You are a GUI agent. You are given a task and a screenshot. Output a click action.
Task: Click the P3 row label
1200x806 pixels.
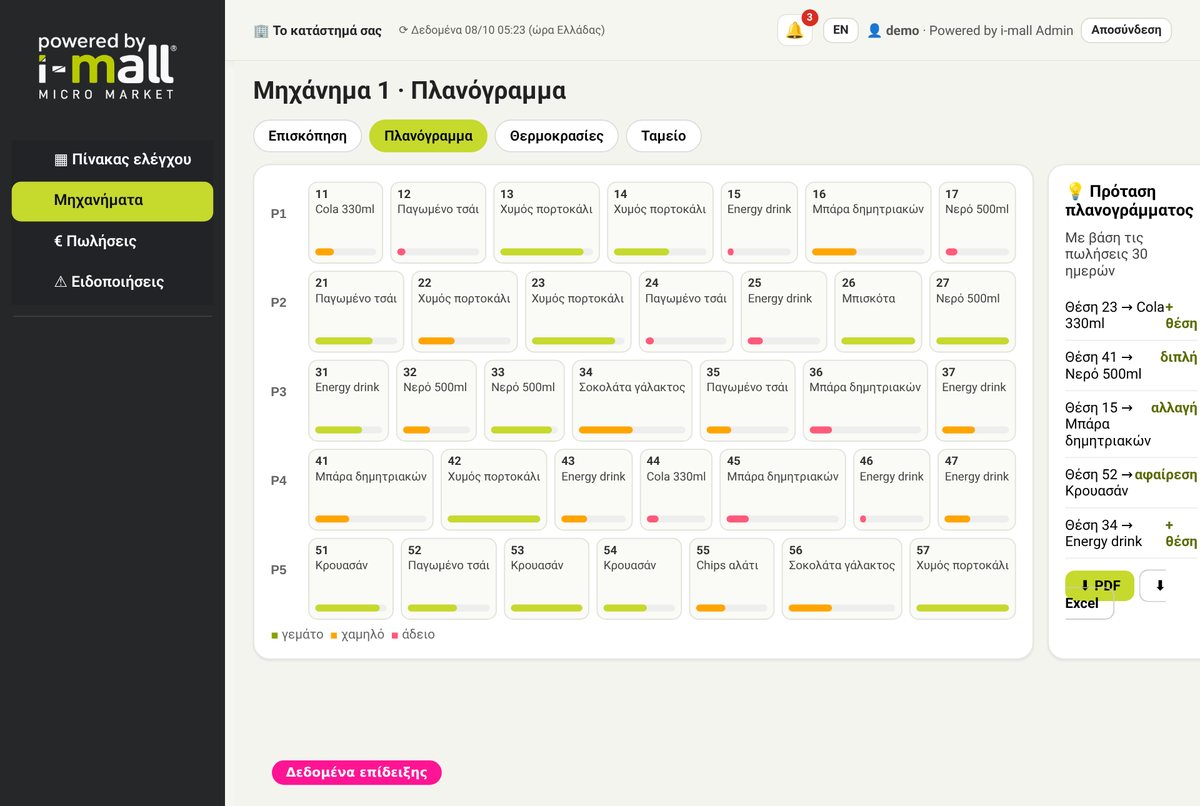coord(279,392)
